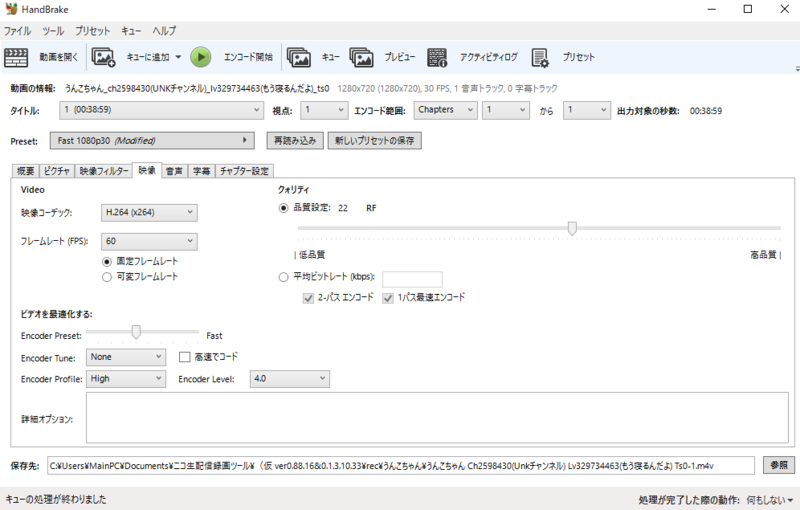Click the プレビュー preview icon
The width and height of the screenshot is (800, 510).
[x=362, y=57]
